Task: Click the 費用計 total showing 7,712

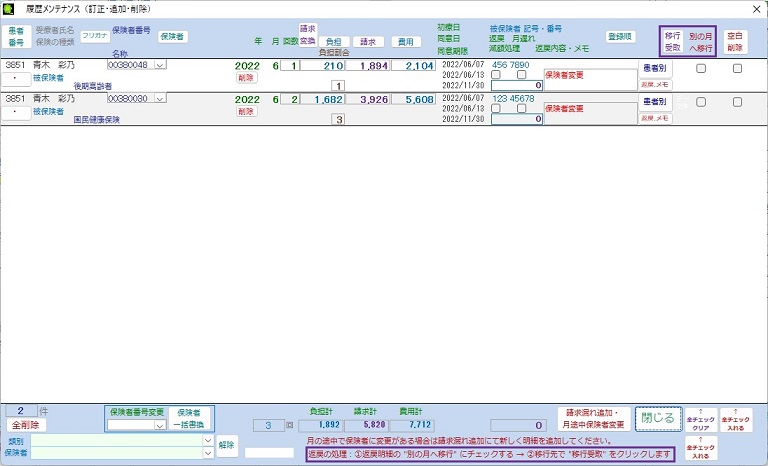Action: pyautogui.click(x=411, y=425)
